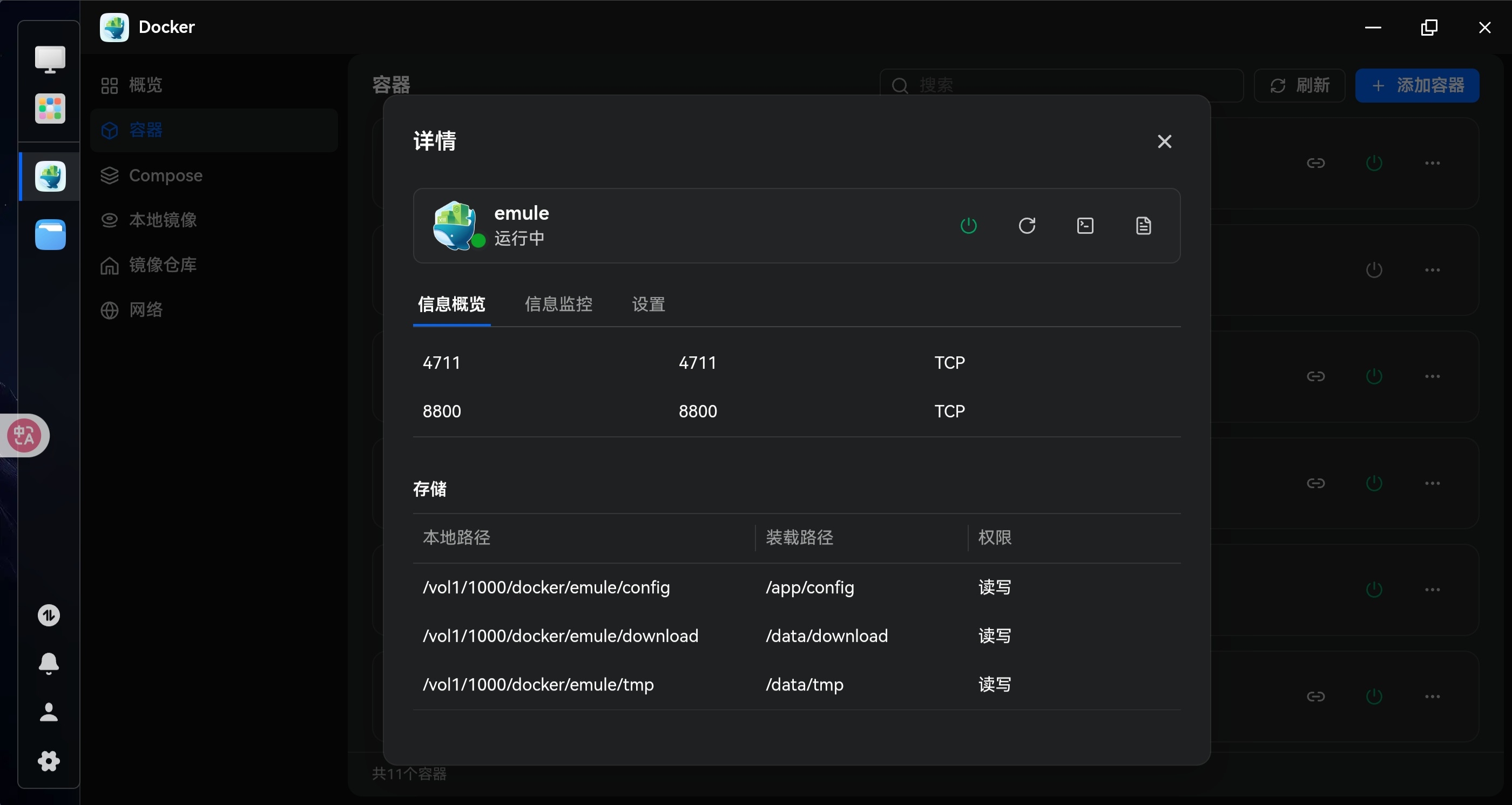The image size is (1512, 805).
Task: Open the 镜像仓库 section in sidebar
Action: 163,265
